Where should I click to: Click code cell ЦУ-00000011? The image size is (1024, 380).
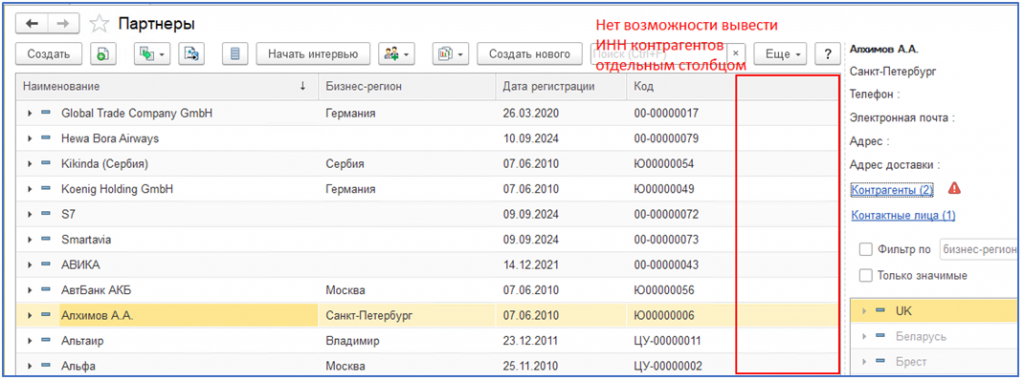tap(680, 341)
